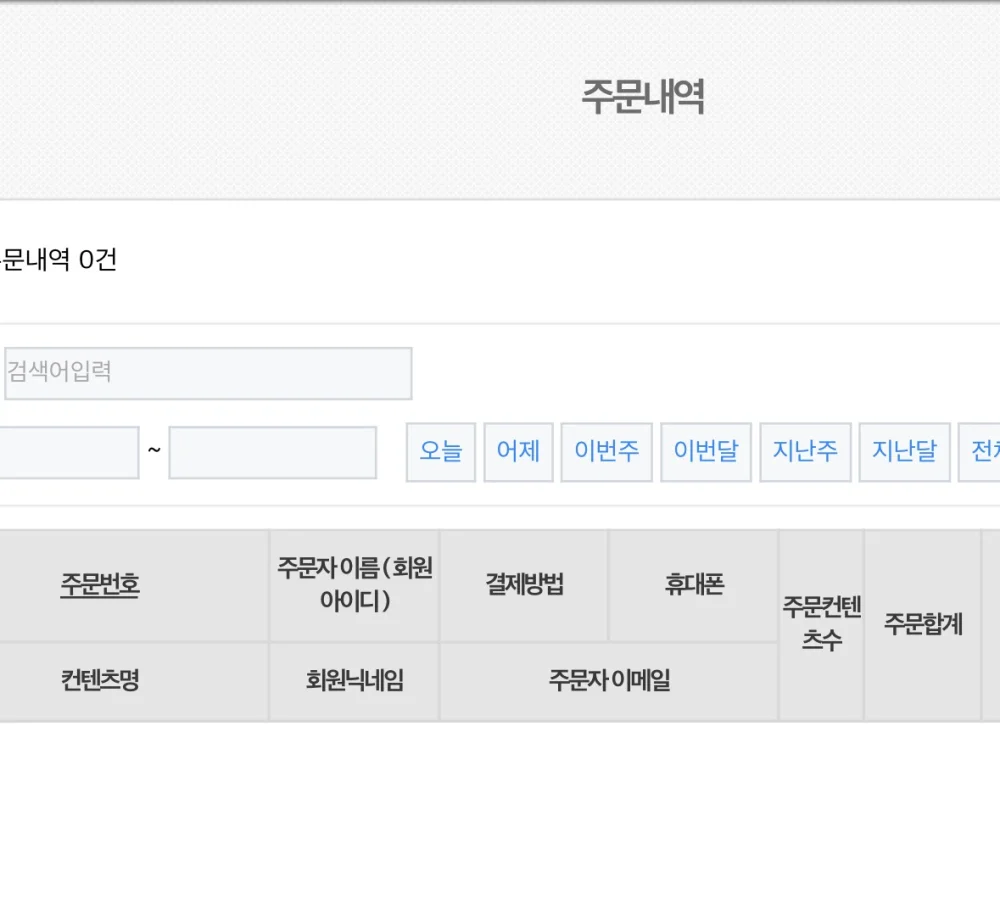
Task: Click the 주문자이메일 column header
Action: [609, 681]
